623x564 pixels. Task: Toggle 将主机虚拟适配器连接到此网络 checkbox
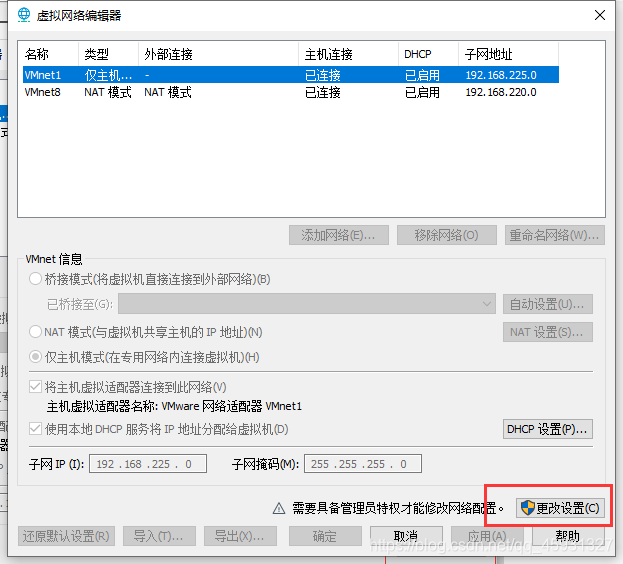[x=35, y=386]
